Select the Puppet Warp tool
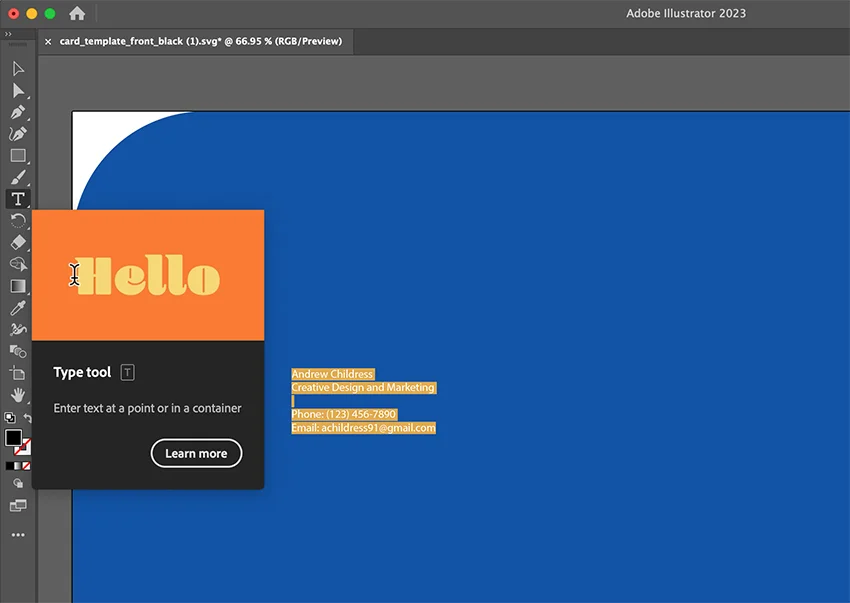The image size is (850, 603). (x=18, y=330)
